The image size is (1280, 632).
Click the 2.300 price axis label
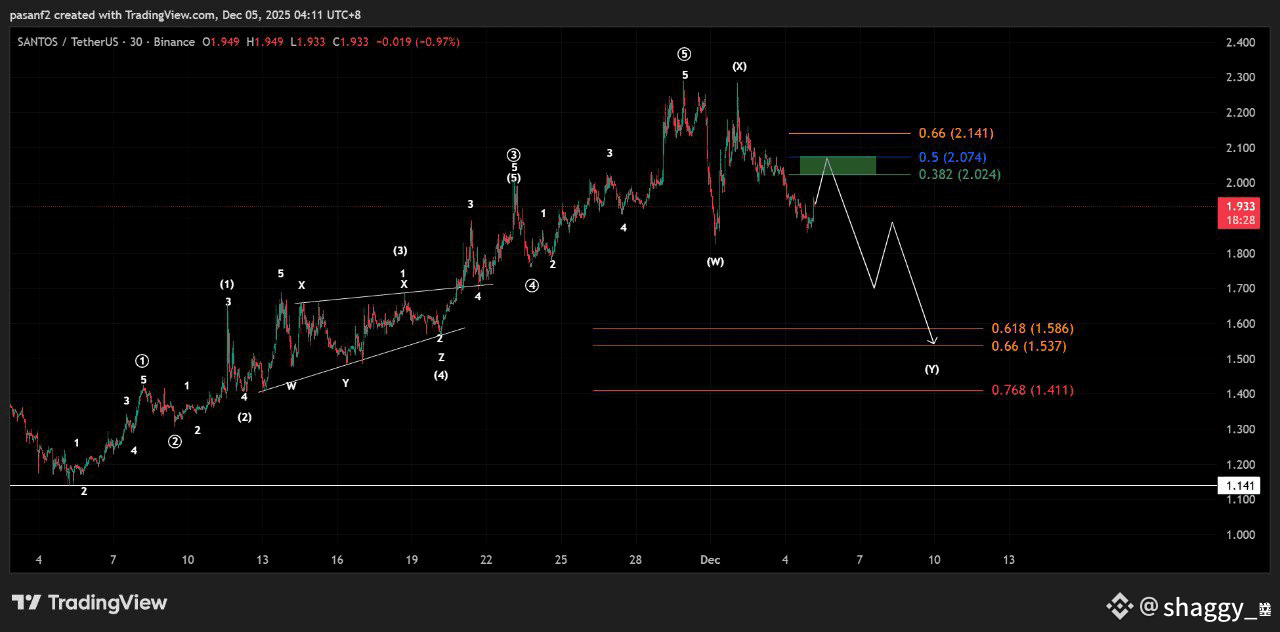point(1240,77)
